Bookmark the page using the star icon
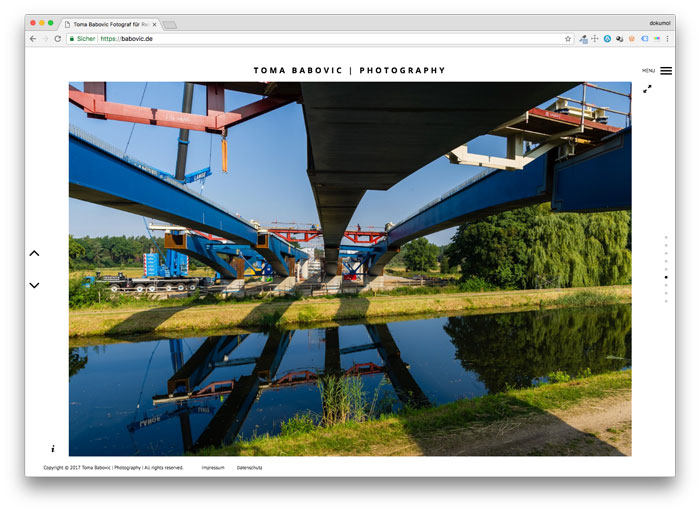 click(x=568, y=39)
